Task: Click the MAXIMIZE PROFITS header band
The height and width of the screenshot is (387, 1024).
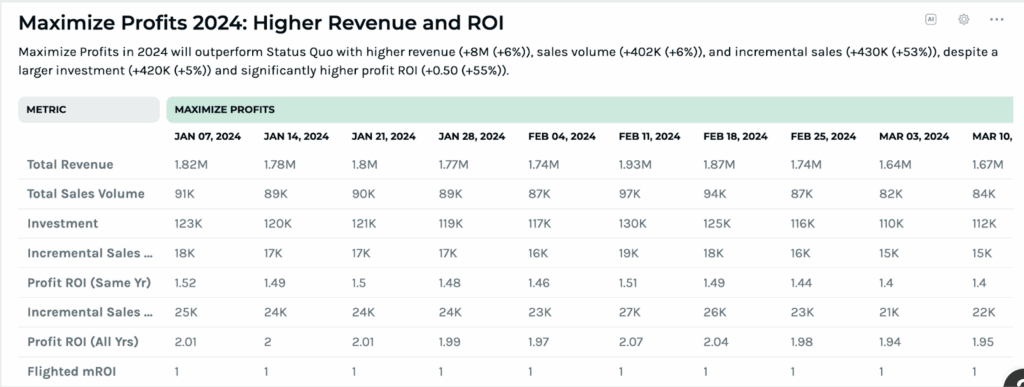Action: tap(590, 110)
